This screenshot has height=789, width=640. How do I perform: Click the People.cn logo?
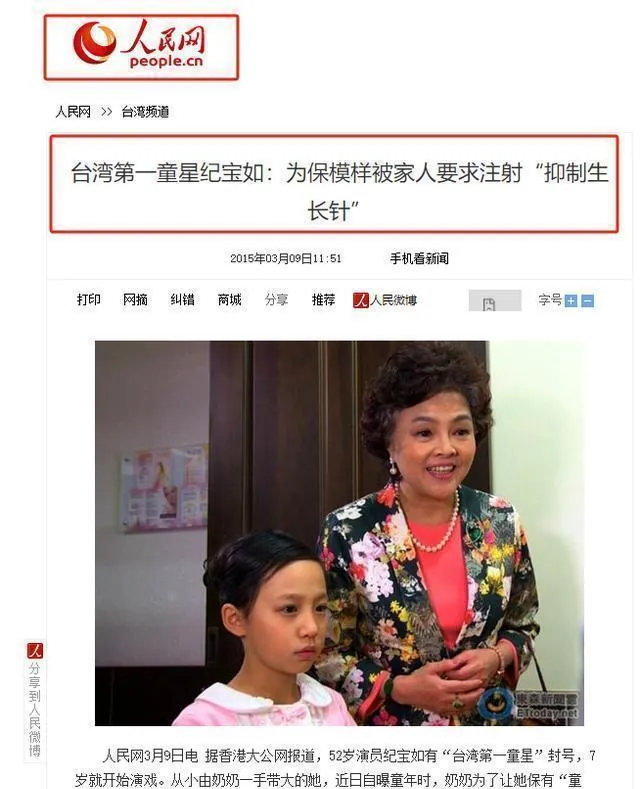(x=140, y=46)
